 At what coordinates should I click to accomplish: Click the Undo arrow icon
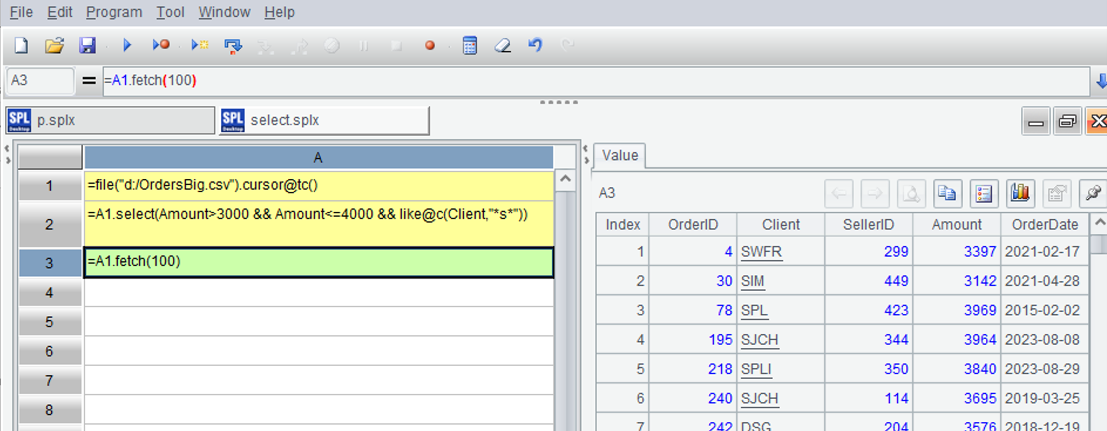click(x=535, y=46)
